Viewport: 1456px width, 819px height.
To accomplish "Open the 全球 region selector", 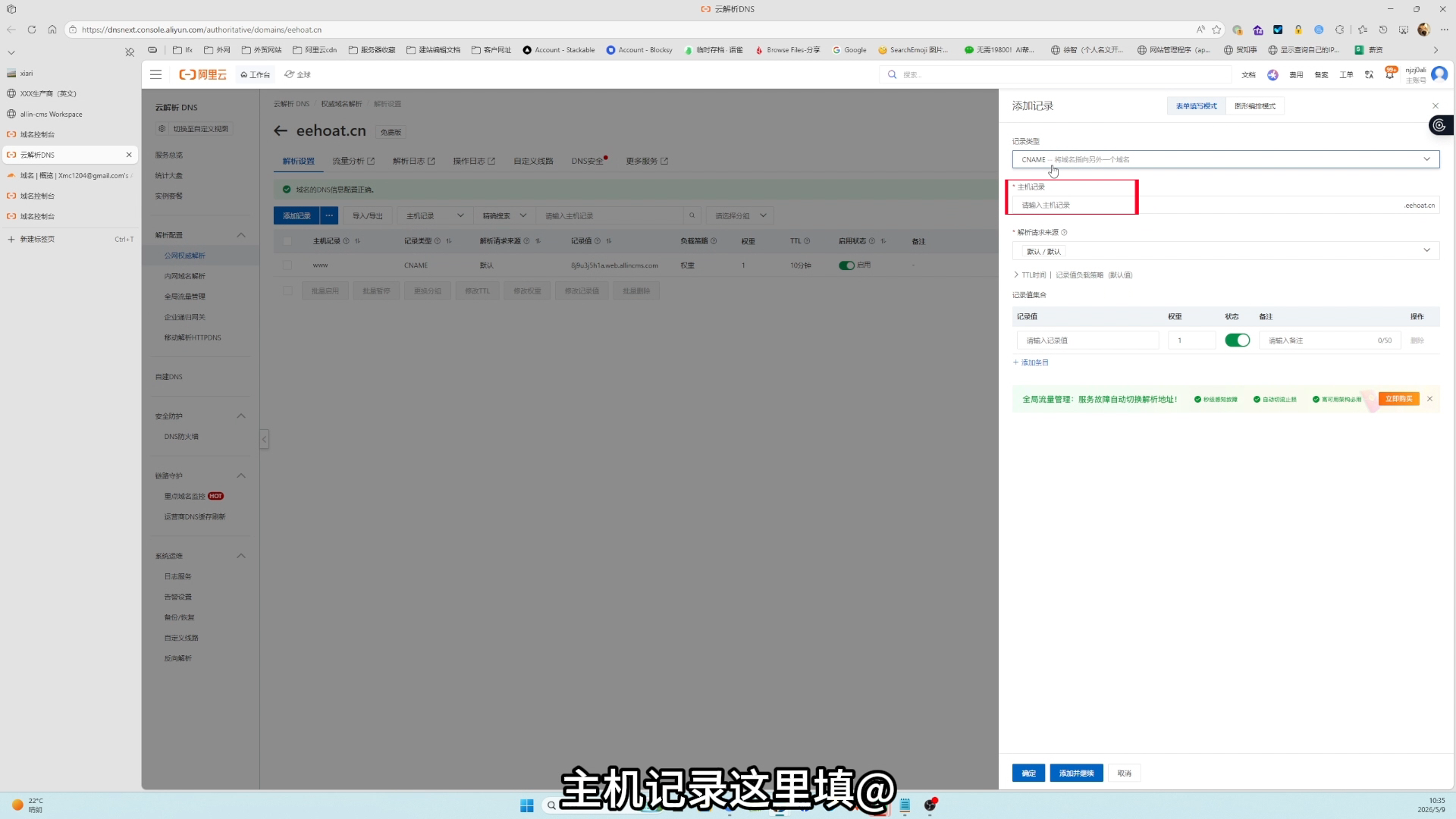I will pos(298,74).
